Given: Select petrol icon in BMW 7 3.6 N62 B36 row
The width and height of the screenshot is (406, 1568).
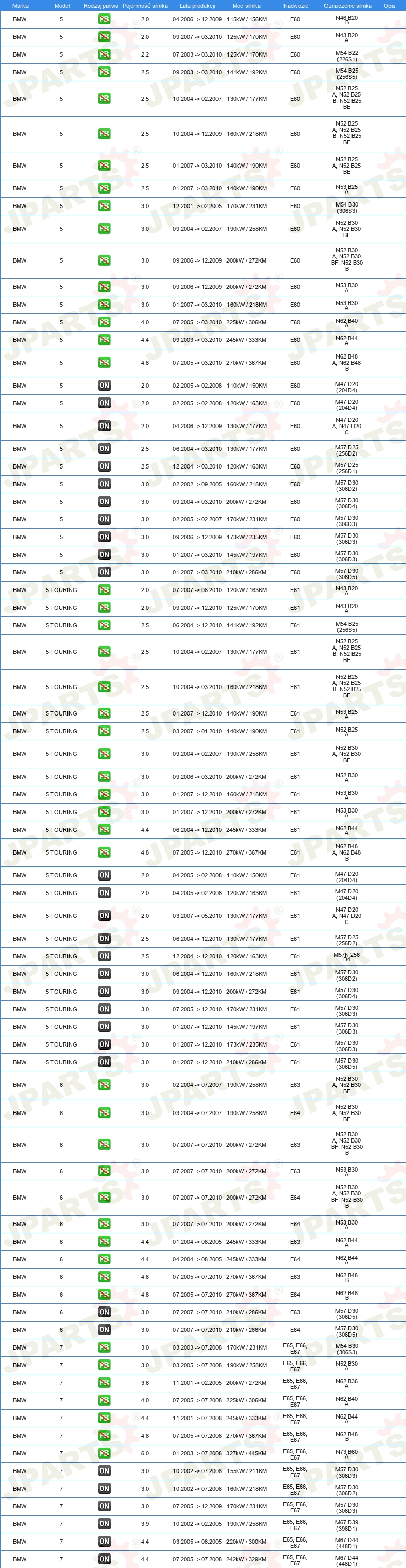Looking at the screenshot, I should point(104,1383).
